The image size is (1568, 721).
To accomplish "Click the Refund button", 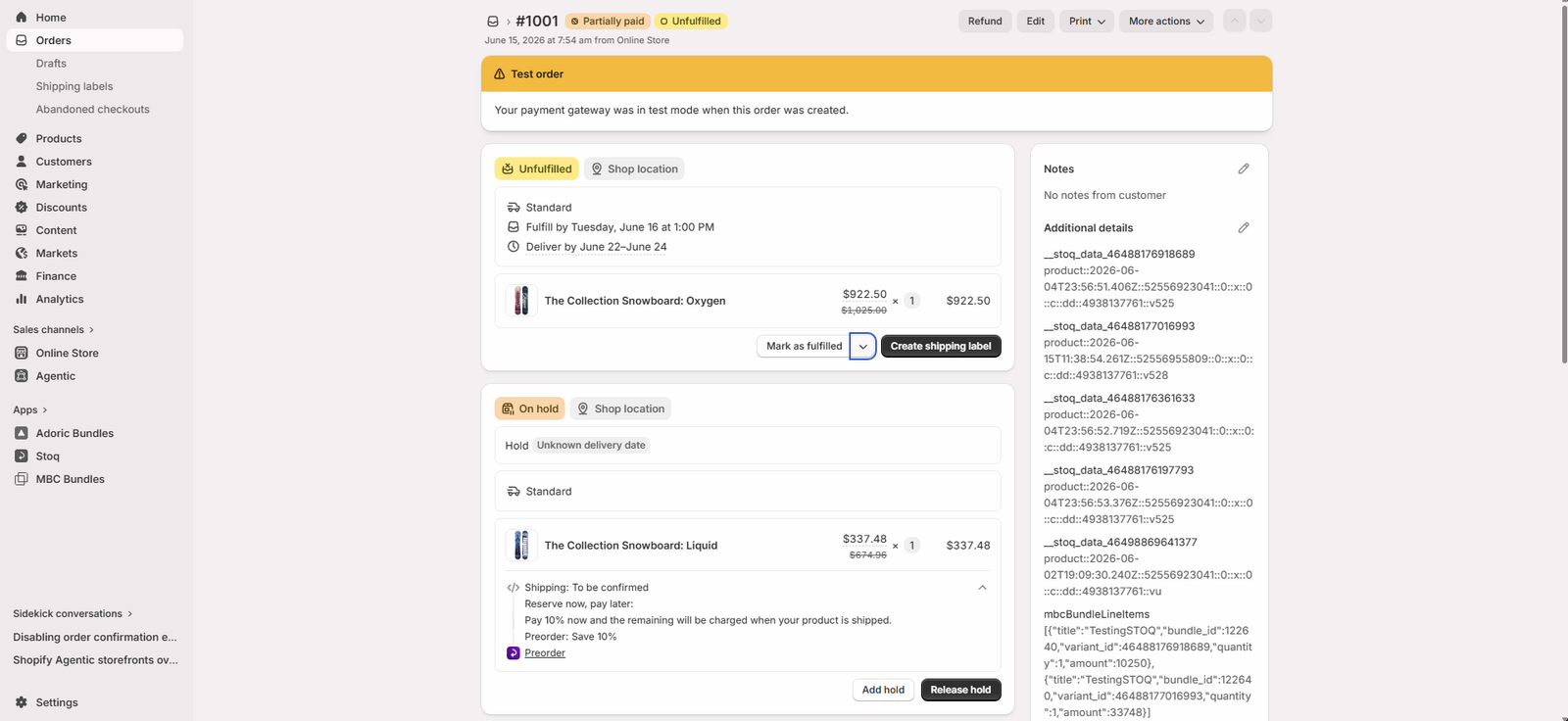I will tap(985, 21).
